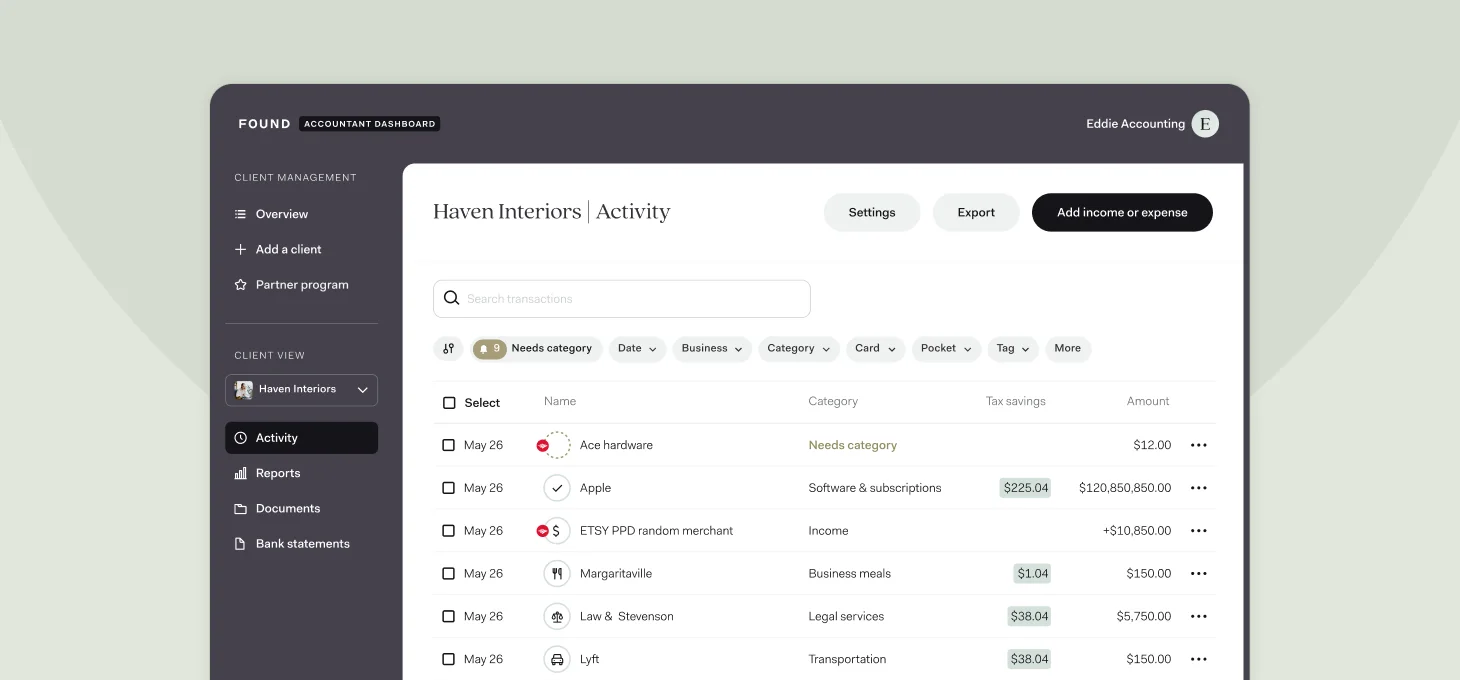The width and height of the screenshot is (1460, 680).
Task: Check the Lyft row checkbox
Action: point(449,660)
